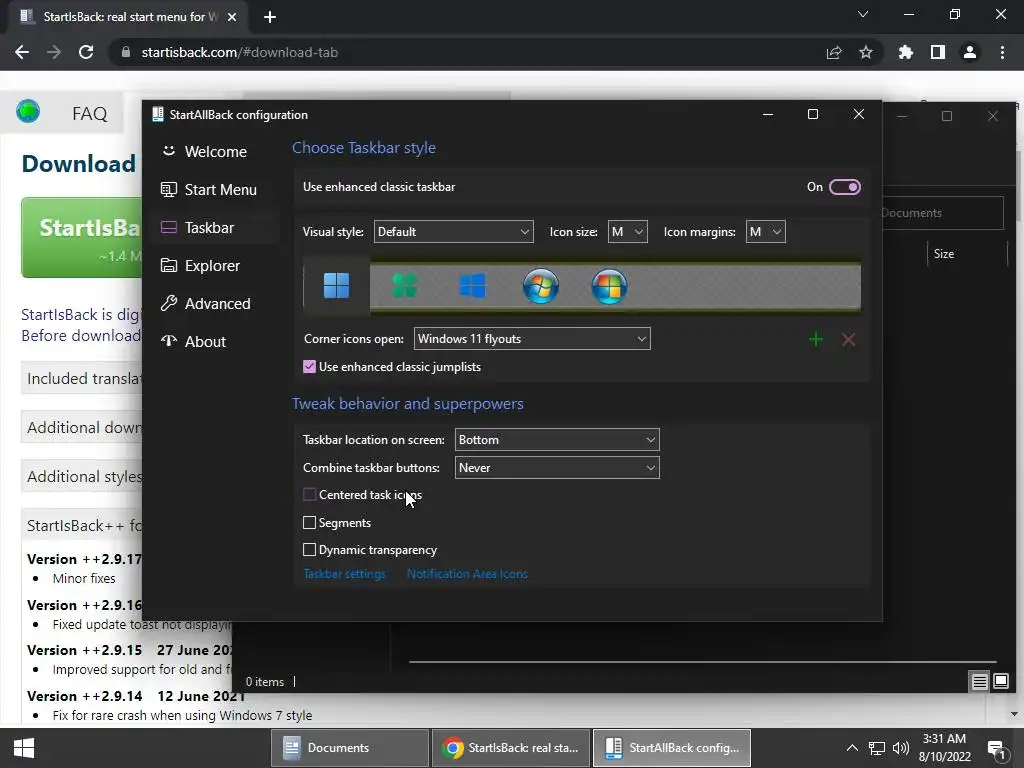Expand the Chrome tab search chevron
The width and height of the screenshot is (1024, 768).
coord(863,14)
